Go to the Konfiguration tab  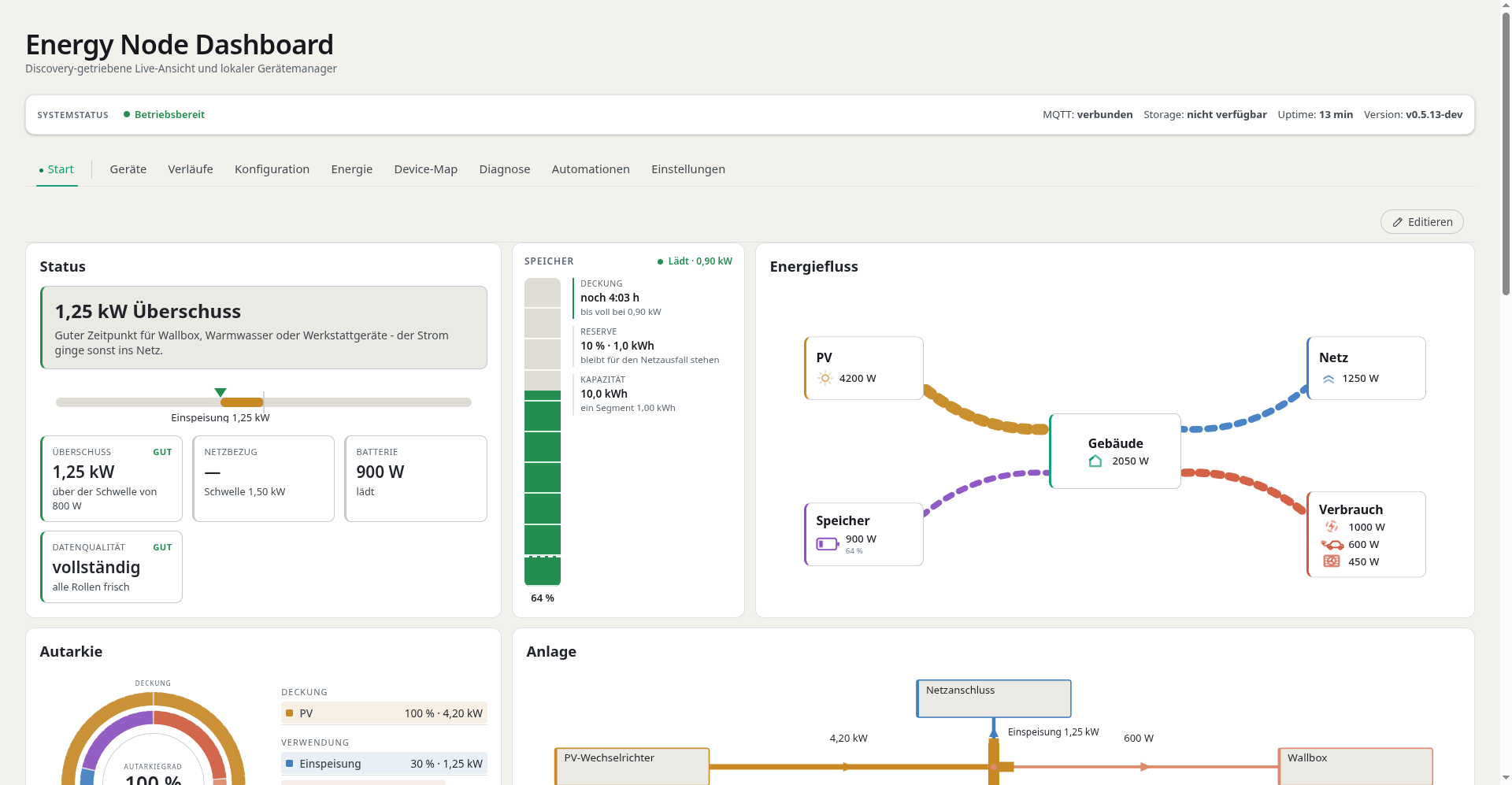(272, 169)
